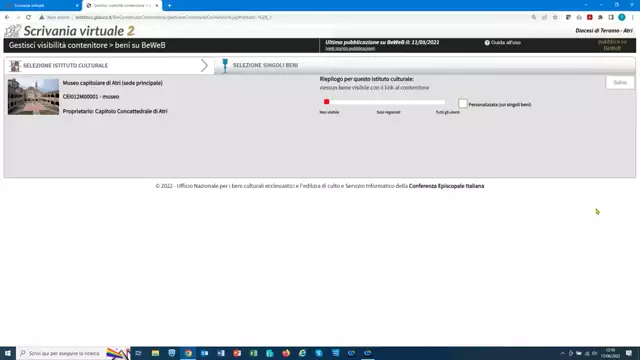Open Task View on the taskbar
The image size is (640, 360).
[x=138, y=353]
